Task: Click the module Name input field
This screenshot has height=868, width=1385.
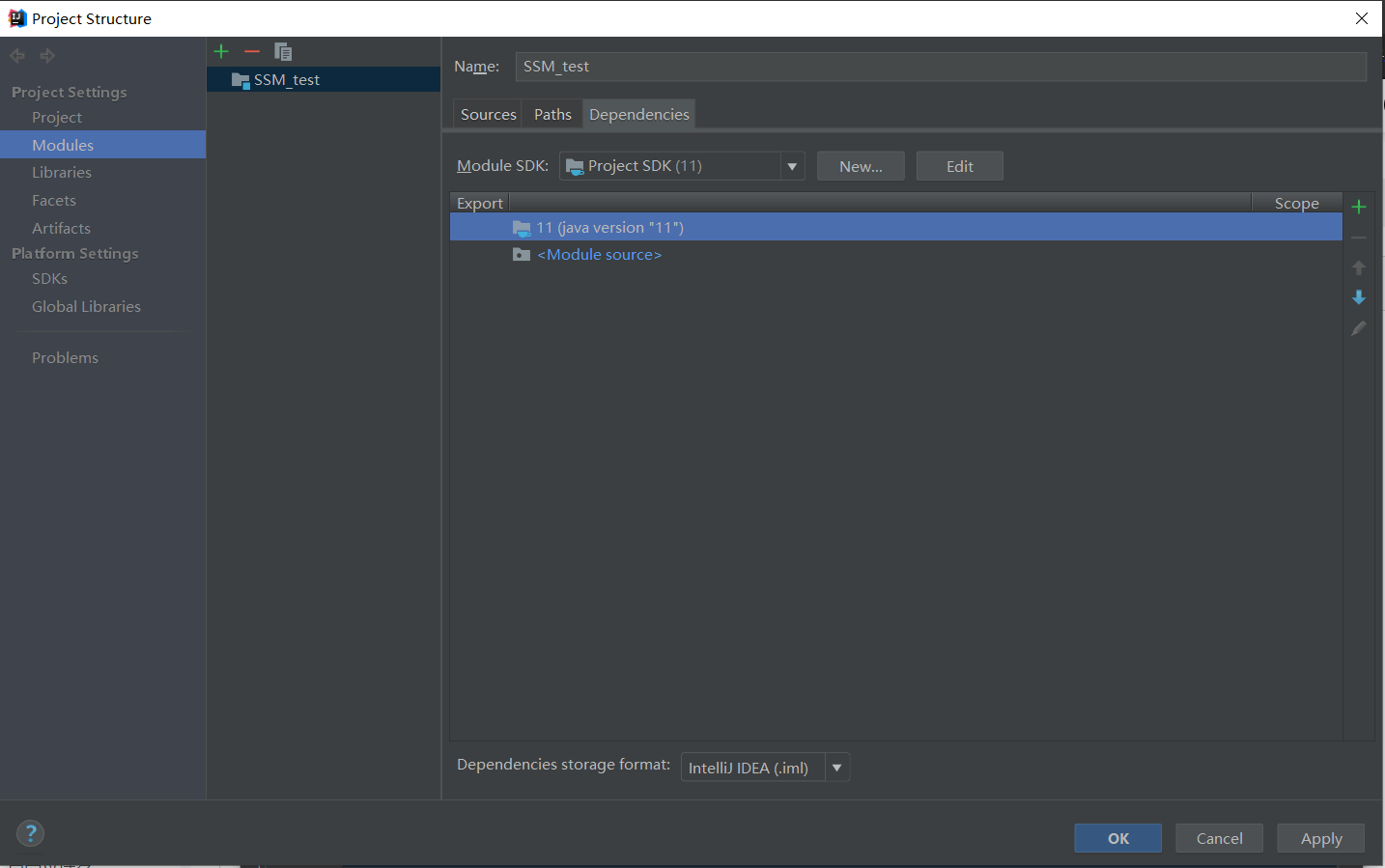Action: coord(941,67)
